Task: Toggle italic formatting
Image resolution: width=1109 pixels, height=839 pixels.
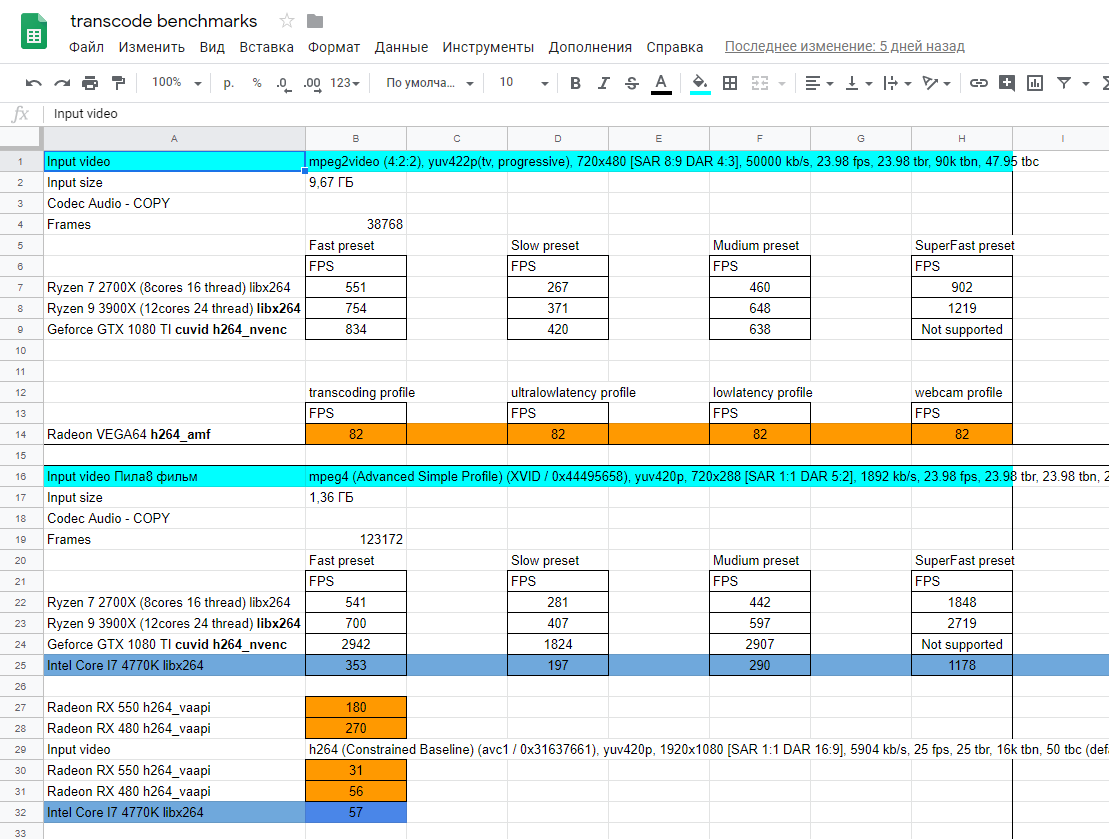Action: point(603,83)
